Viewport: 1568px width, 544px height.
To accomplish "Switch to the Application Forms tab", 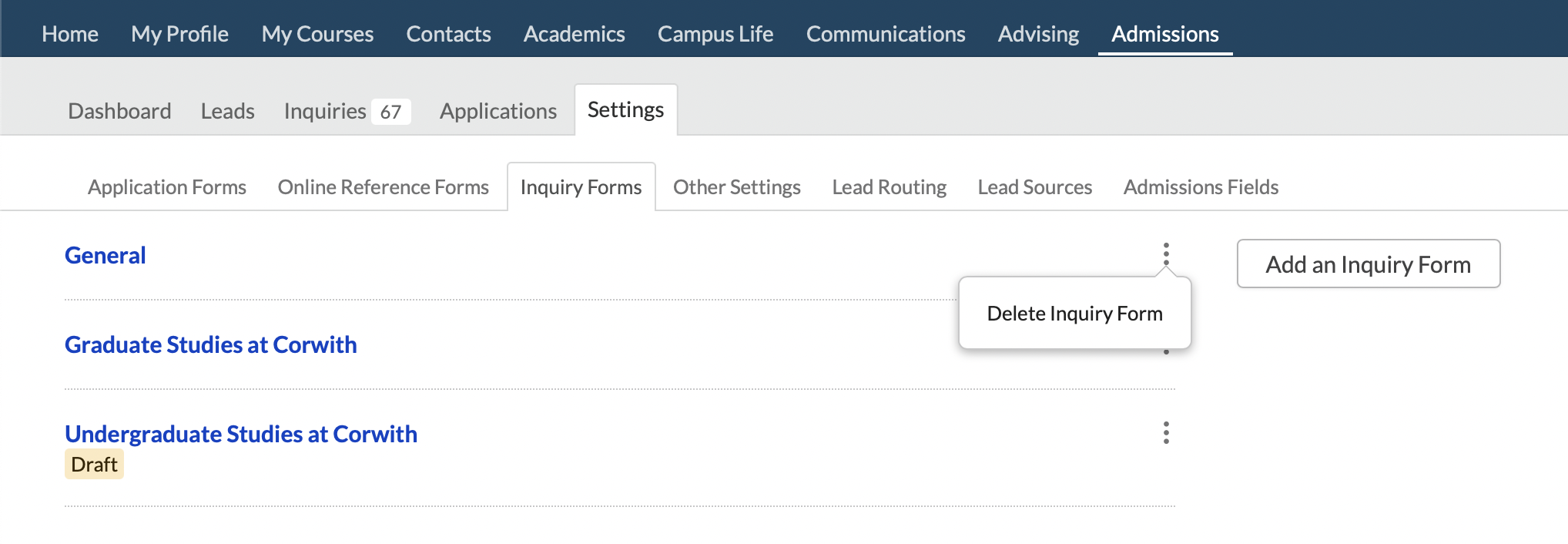I will 167,187.
